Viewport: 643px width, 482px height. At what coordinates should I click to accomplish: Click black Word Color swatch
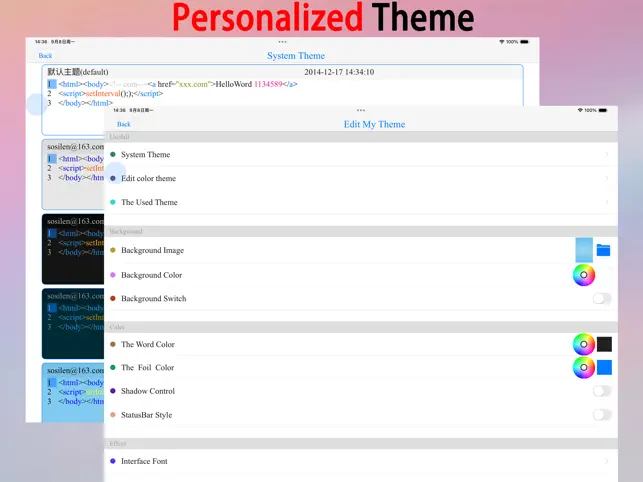point(604,344)
